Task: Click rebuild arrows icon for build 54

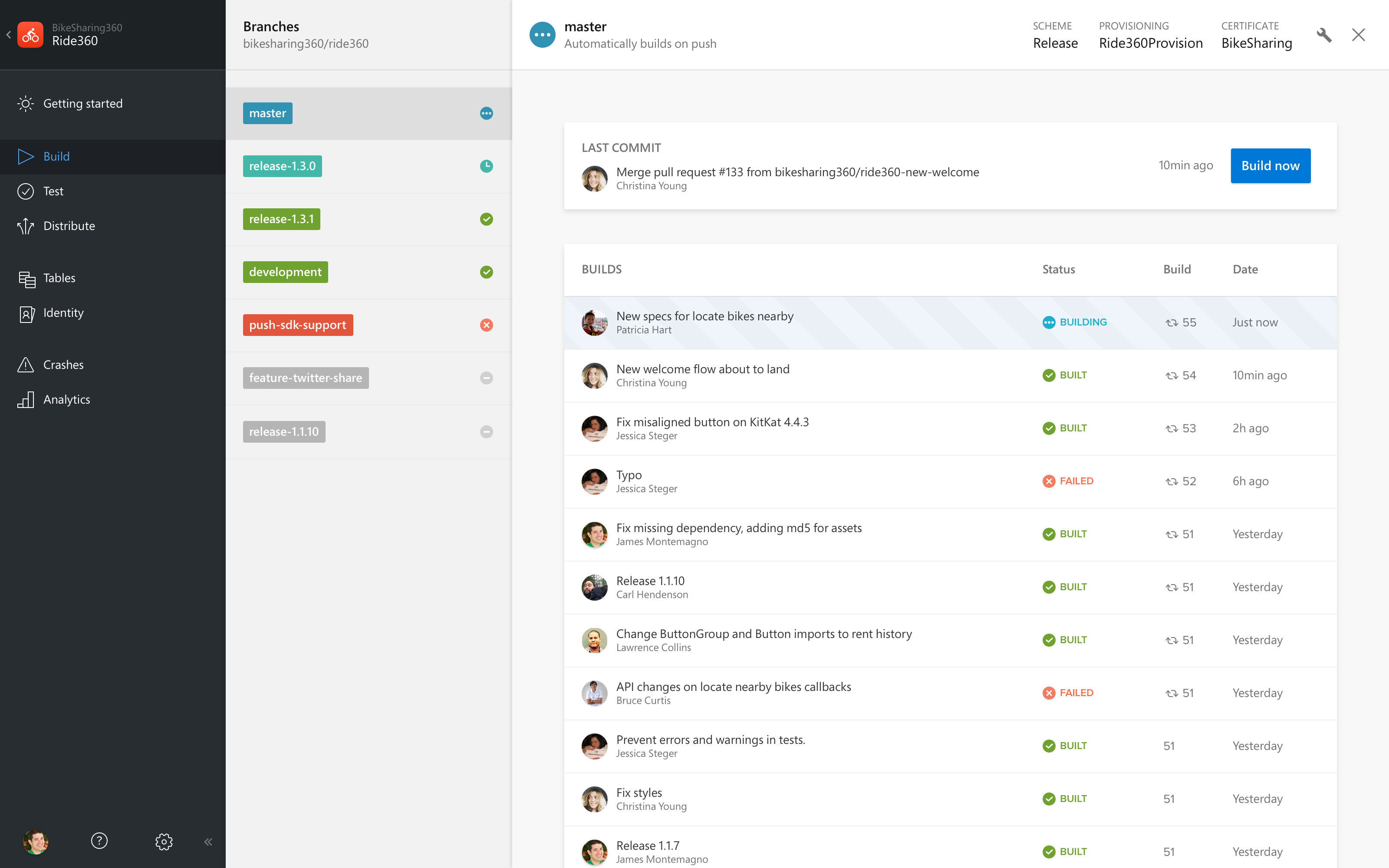Action: pyautogui.click(x=1172, y=376)
